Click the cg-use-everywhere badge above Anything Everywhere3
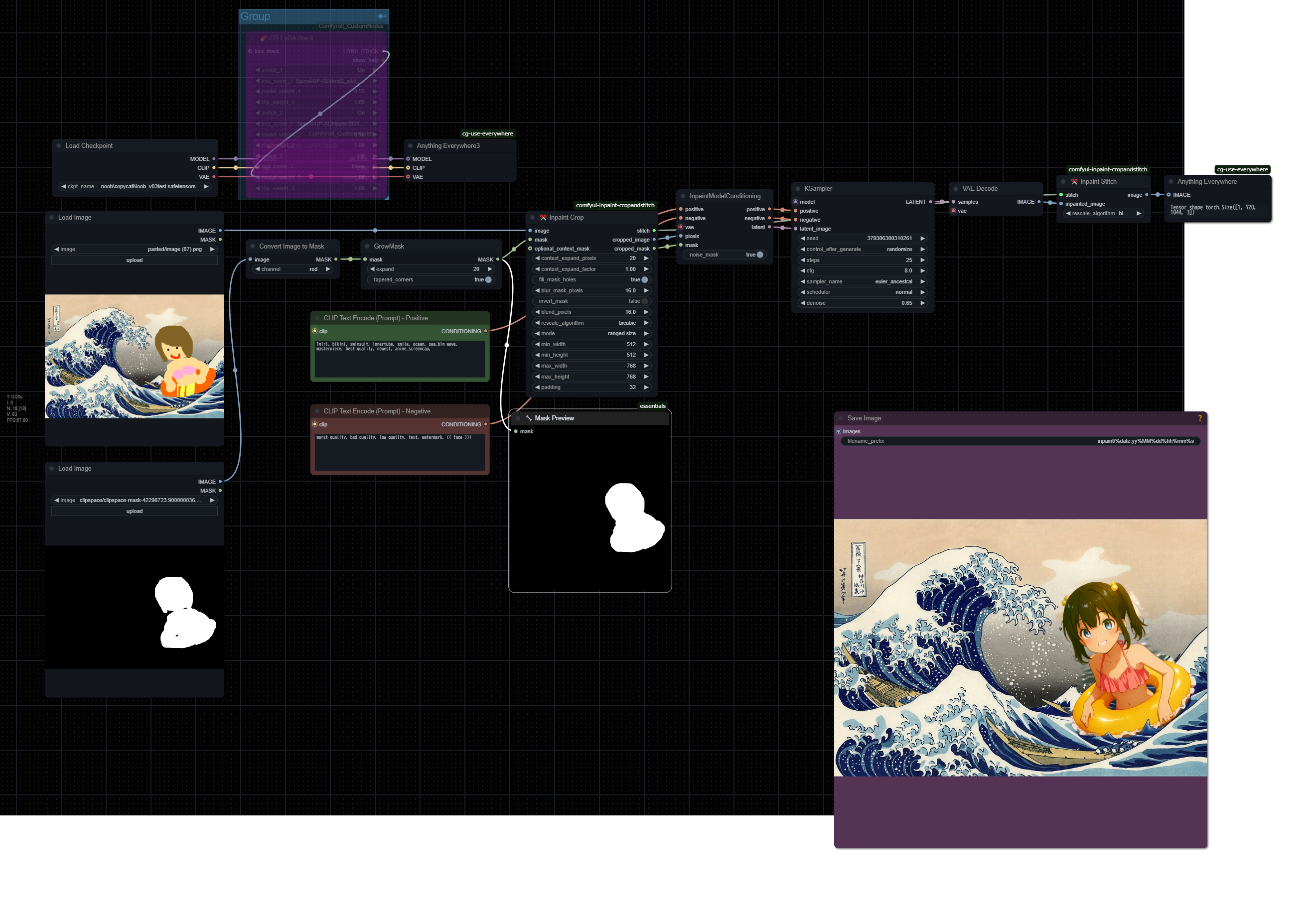 point(487,134)
